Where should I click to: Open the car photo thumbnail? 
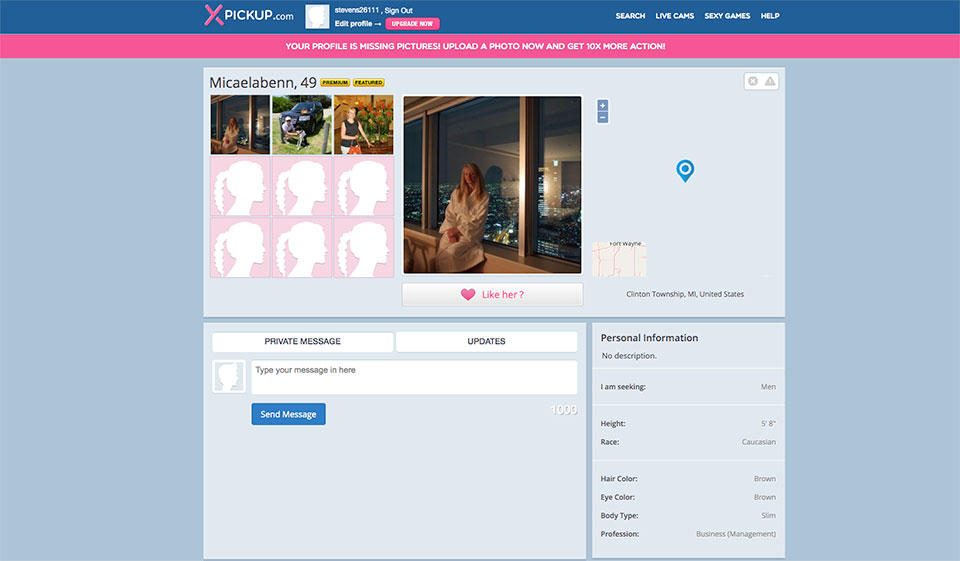[x=301, y=125]
